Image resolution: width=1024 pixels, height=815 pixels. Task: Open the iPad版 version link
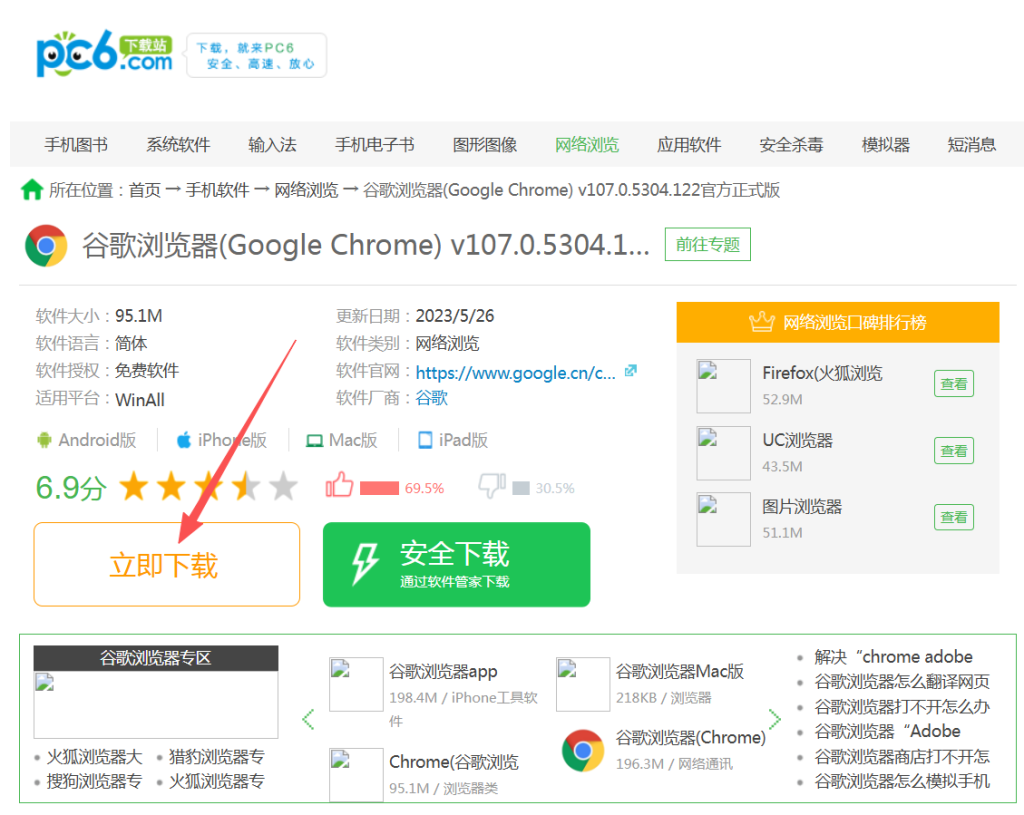coord(453,440)
